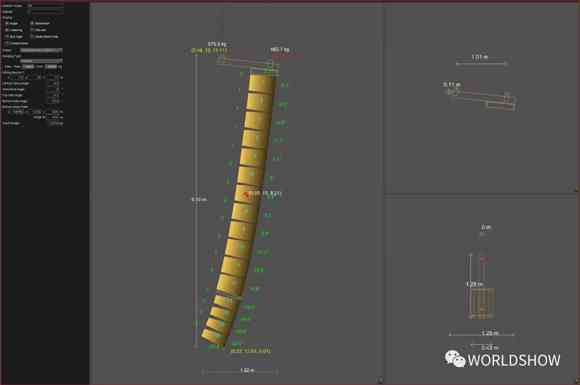Image resolution: width=580 pixels, height=385 pixels.
Task: Open the second dropdown in the settings panel
Action: click(x=41, y=61)
